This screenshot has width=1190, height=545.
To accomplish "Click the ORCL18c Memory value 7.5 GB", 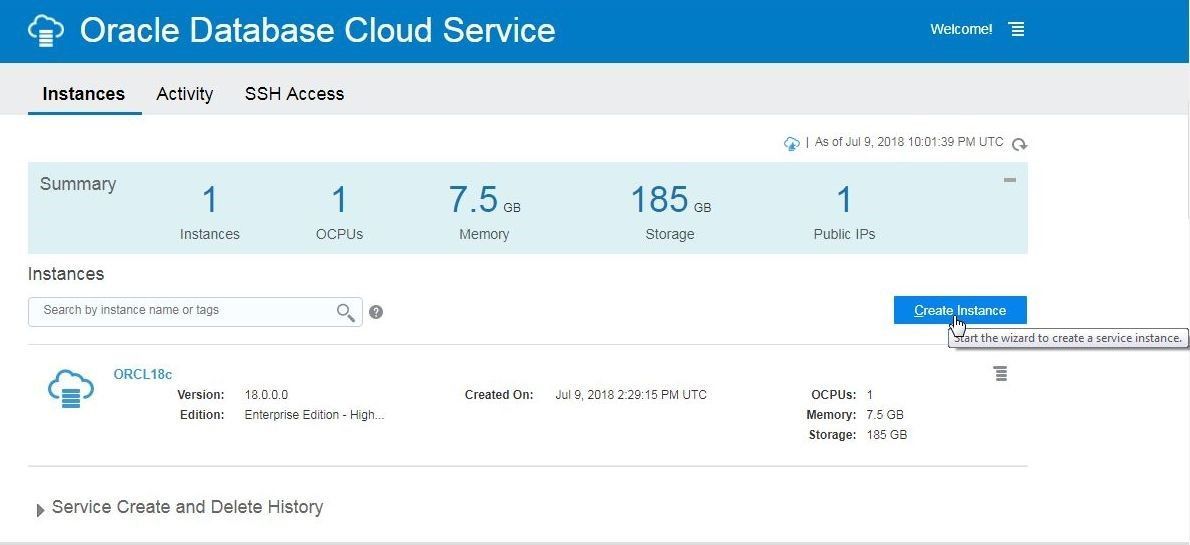I will (885, 415).
